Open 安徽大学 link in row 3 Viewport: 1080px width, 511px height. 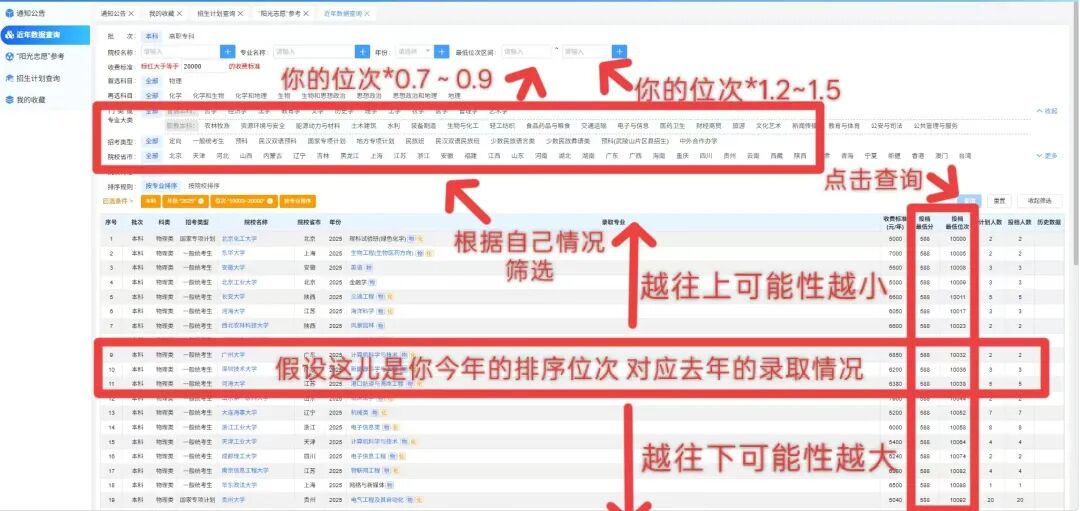pos(233,267)
